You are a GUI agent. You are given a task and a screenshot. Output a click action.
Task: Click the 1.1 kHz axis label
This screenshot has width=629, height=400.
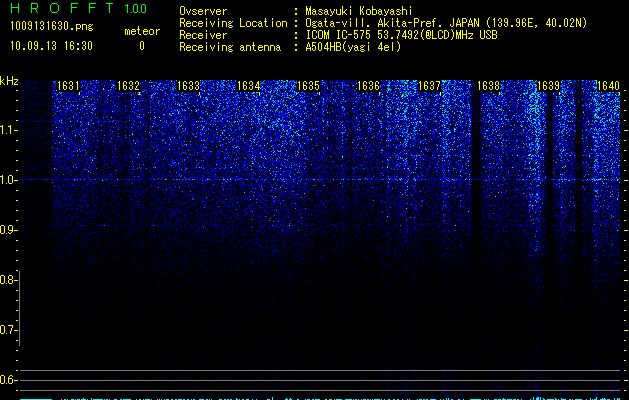[x=8, y=130]
